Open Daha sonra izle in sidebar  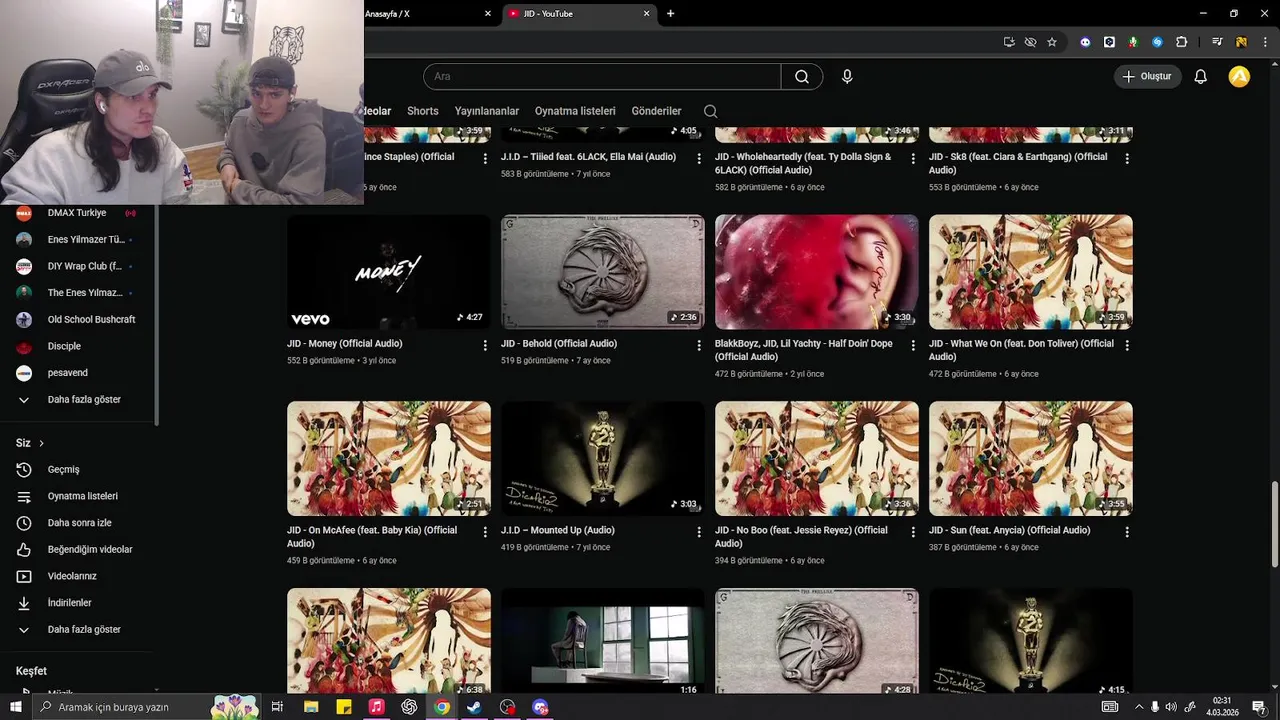(78, 523)
